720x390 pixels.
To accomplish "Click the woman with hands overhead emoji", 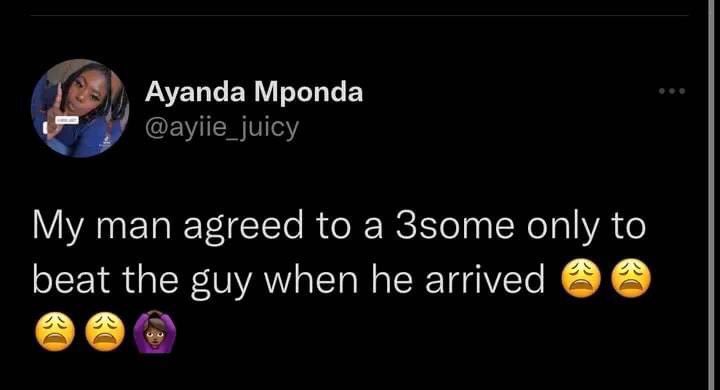I will tap(155, 332).
